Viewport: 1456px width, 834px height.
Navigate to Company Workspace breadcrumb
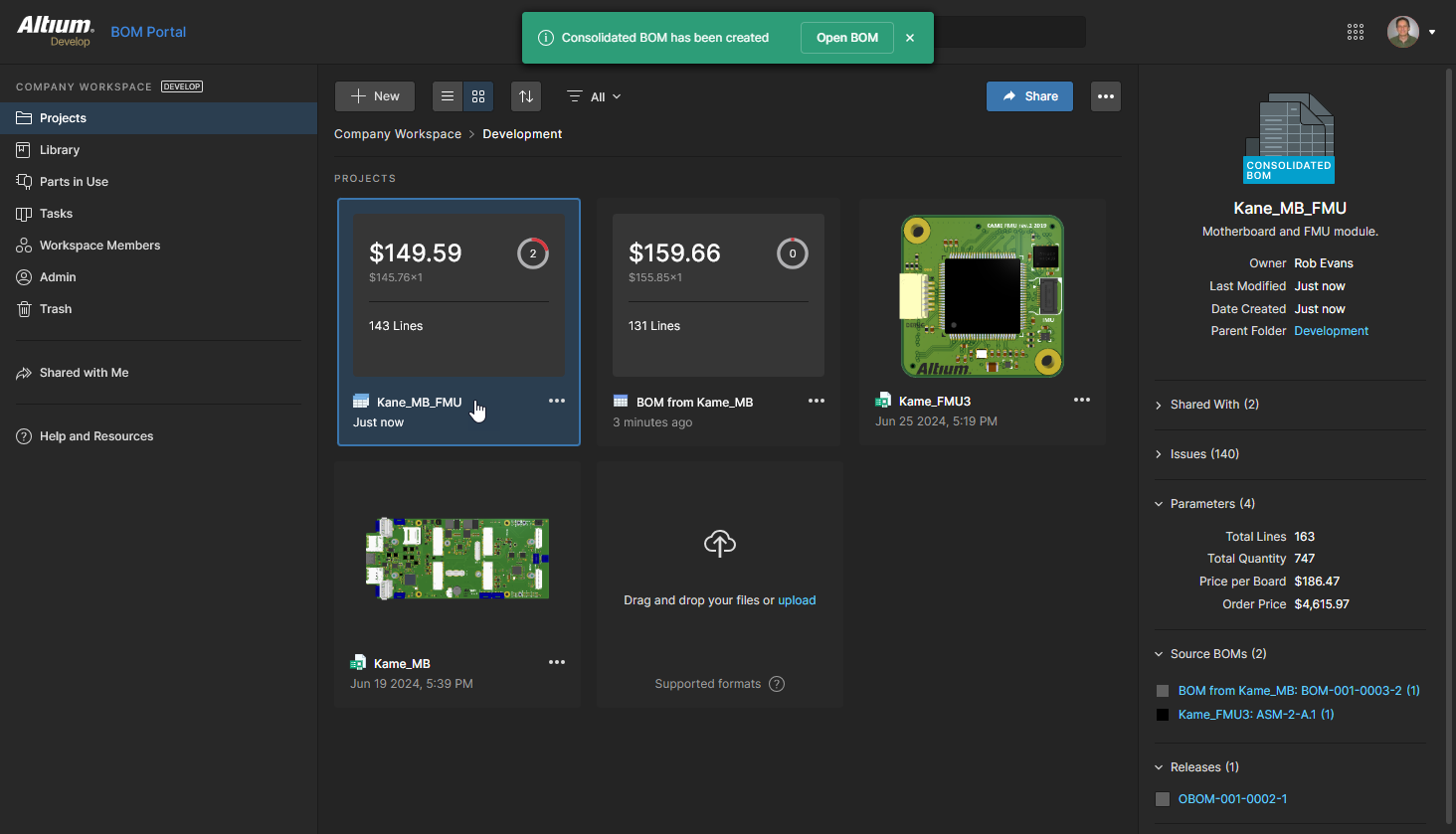(398, 134)
